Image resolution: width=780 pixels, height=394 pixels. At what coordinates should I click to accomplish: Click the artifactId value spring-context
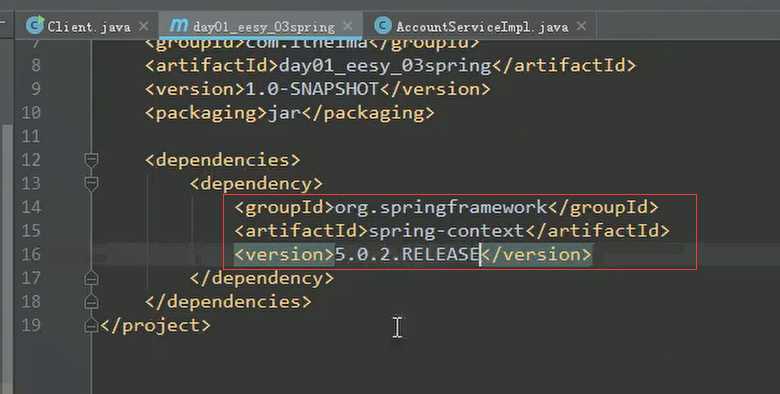447,231
